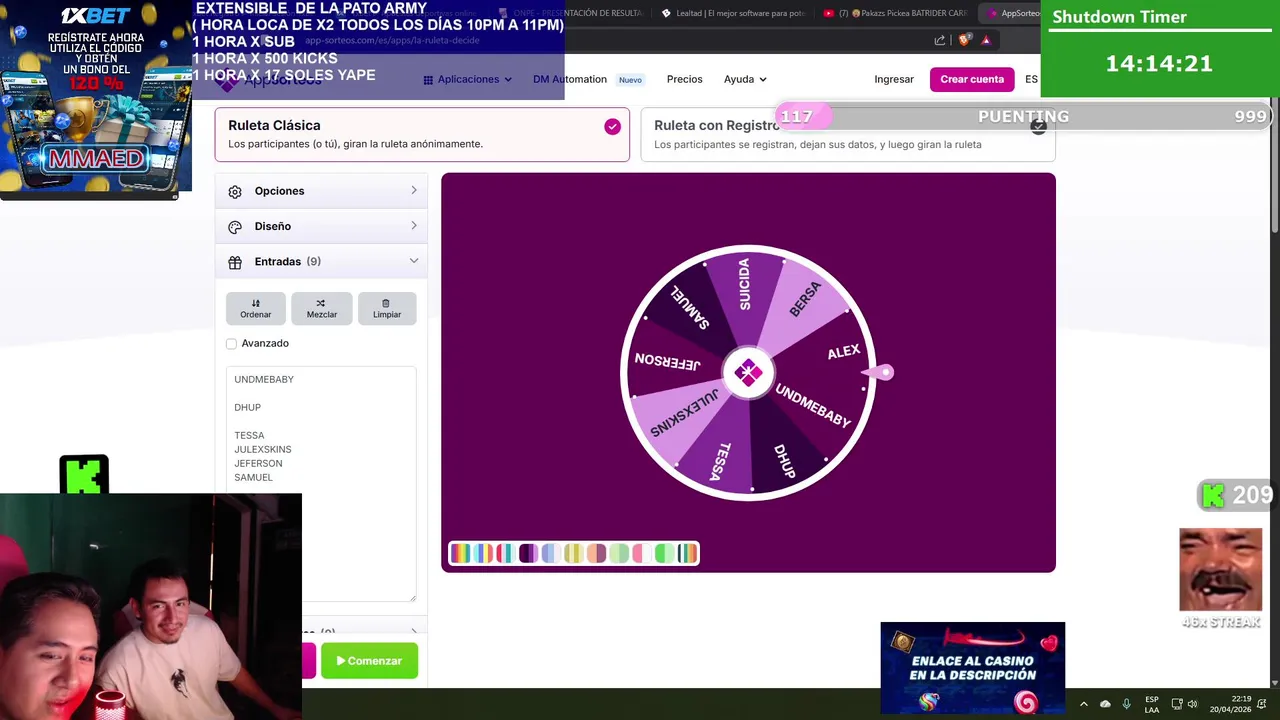This screenshot has width=1280, height=720.
Task: Open the Brave Rewards triangle icon
Action: pyautogui.click(x=986, y=40)
